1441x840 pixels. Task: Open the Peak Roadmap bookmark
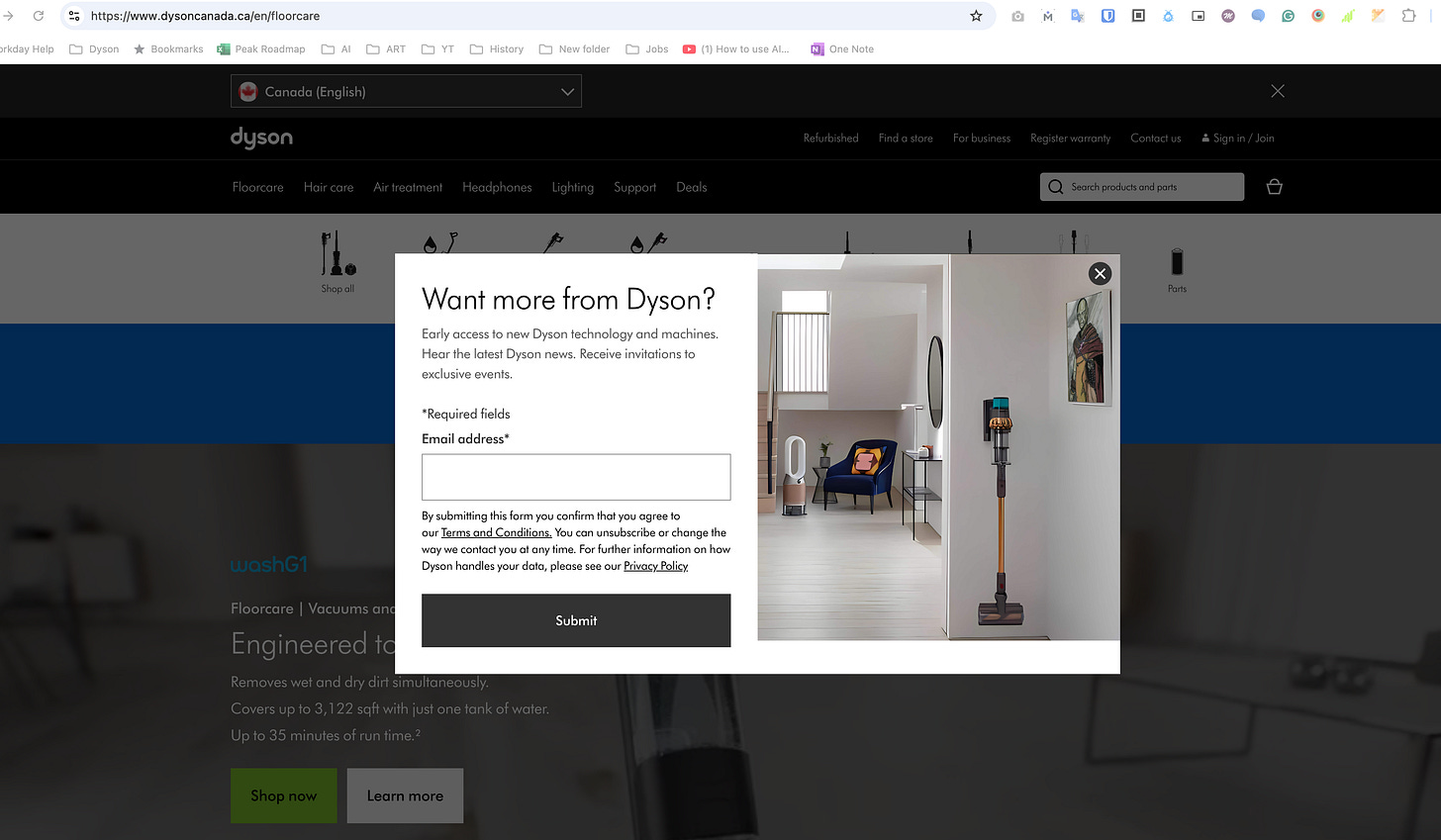point(261,48)
